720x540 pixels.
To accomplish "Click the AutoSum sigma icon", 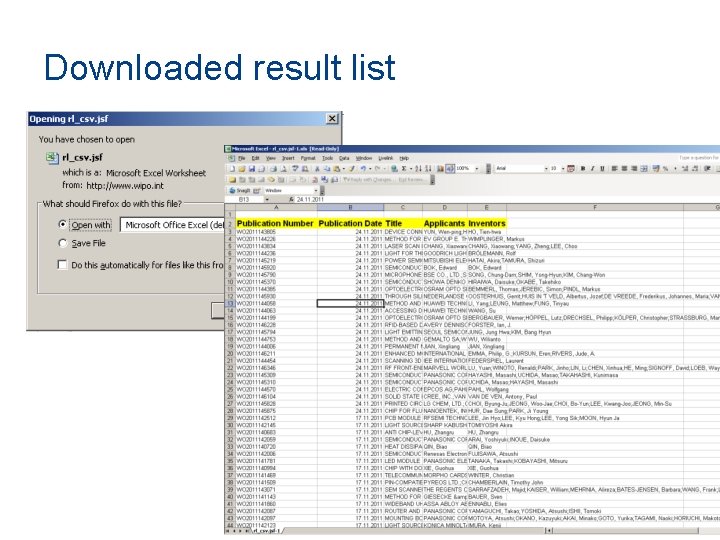I will (404, 169).
